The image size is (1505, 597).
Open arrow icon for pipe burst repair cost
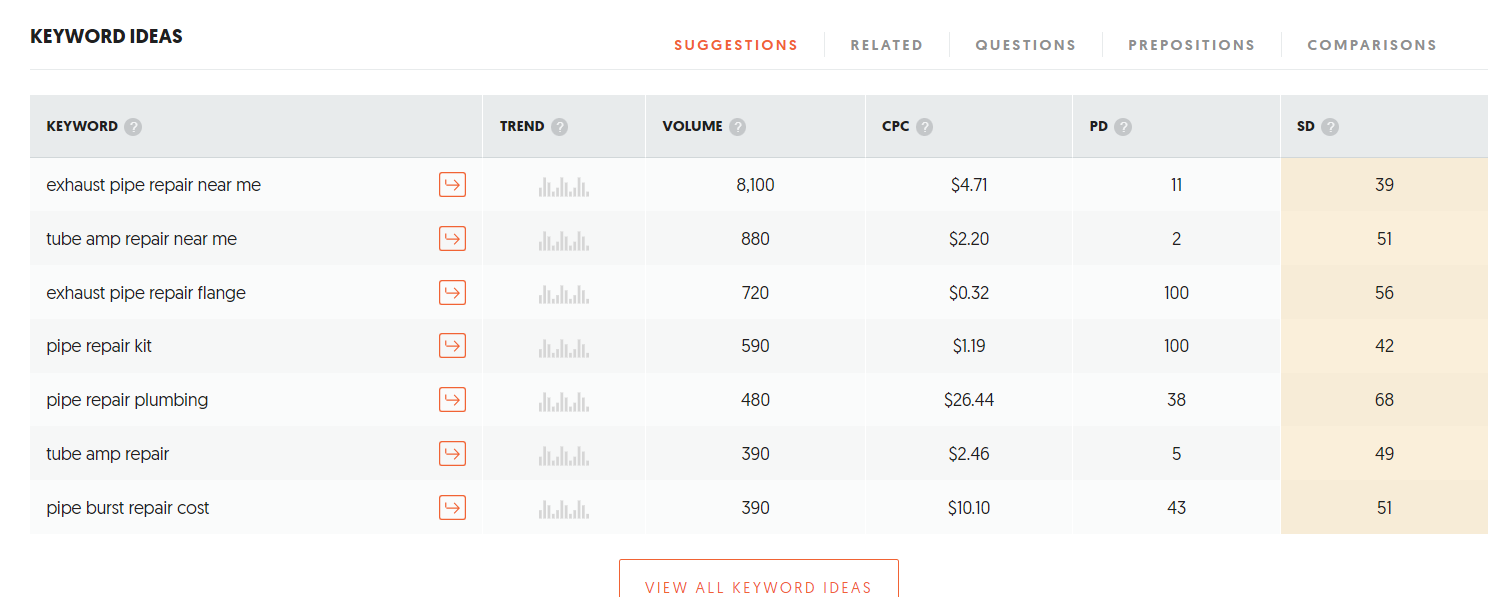[x=452, y=508]
